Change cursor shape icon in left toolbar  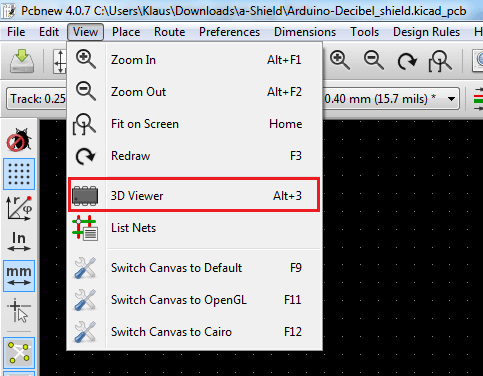point(19,310)
